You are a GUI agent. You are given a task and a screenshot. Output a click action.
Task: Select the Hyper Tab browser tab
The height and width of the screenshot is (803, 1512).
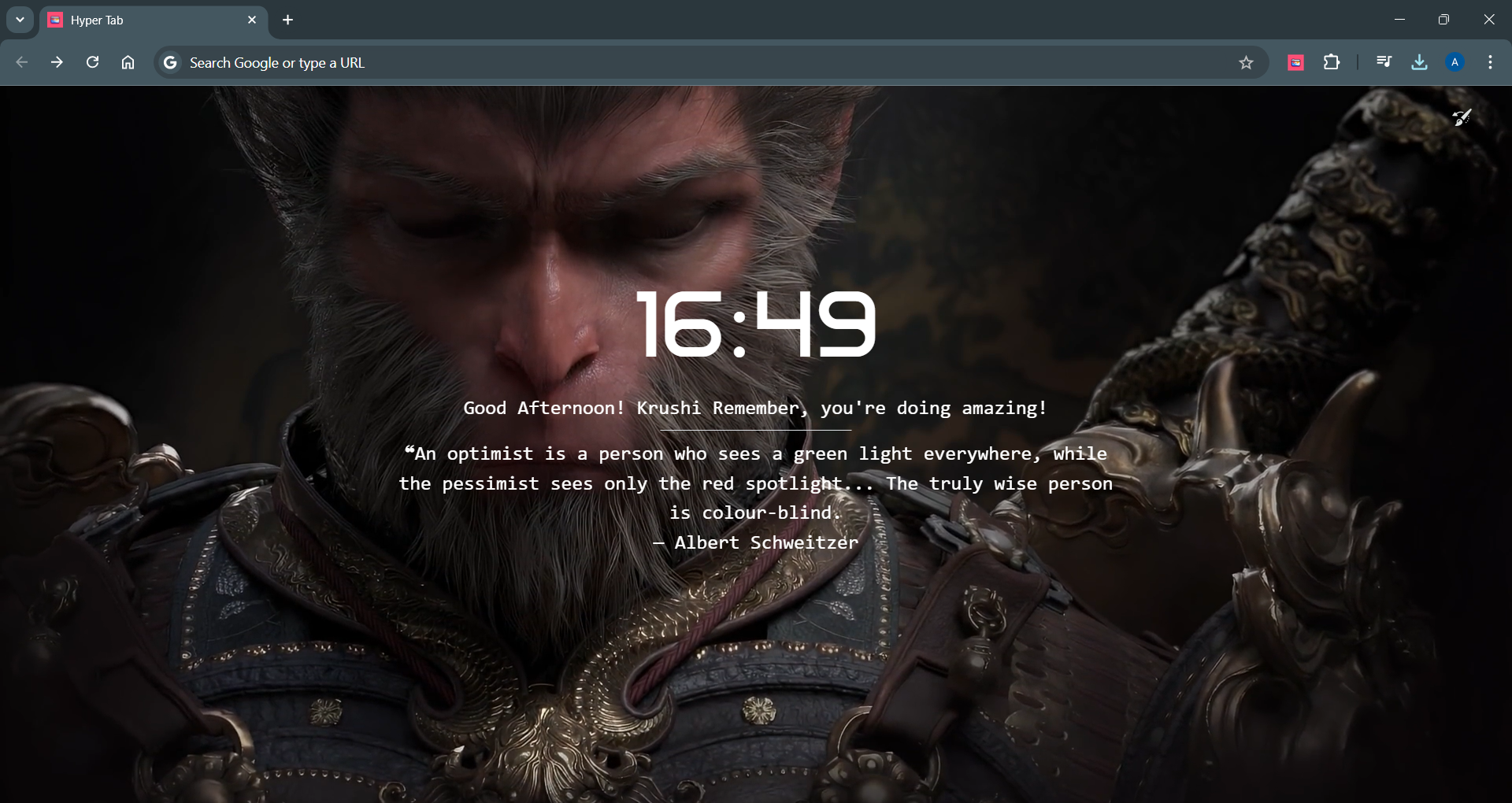tap(153, 20)
